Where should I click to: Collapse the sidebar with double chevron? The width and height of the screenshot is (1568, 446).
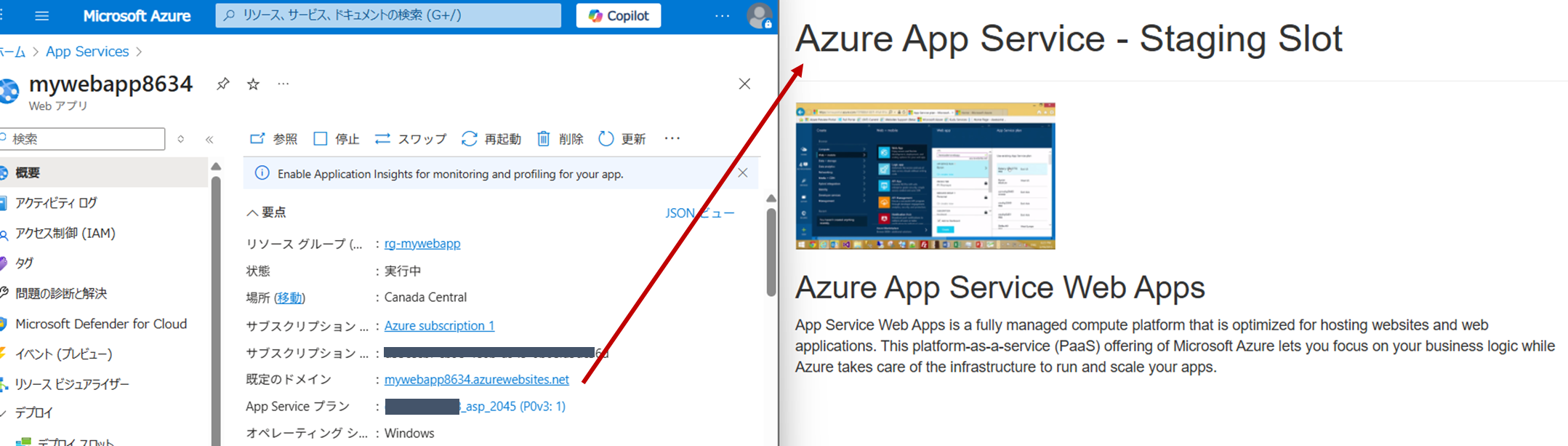point(209,139)
